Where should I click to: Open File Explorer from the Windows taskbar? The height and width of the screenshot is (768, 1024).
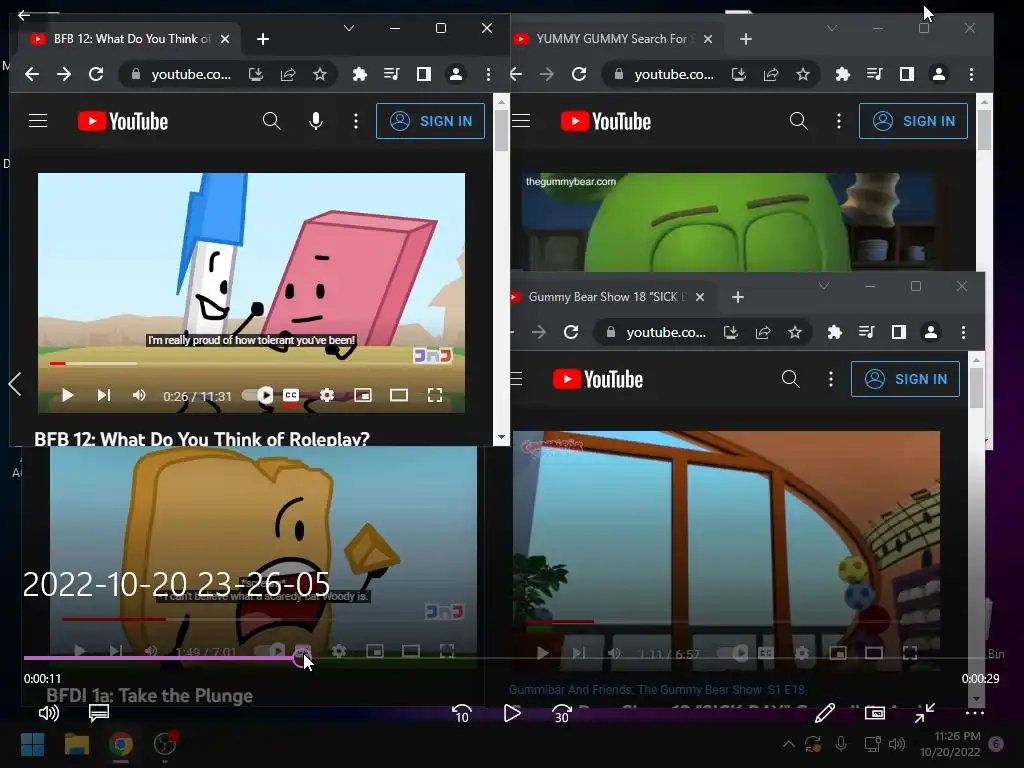(x=76, y=744)
